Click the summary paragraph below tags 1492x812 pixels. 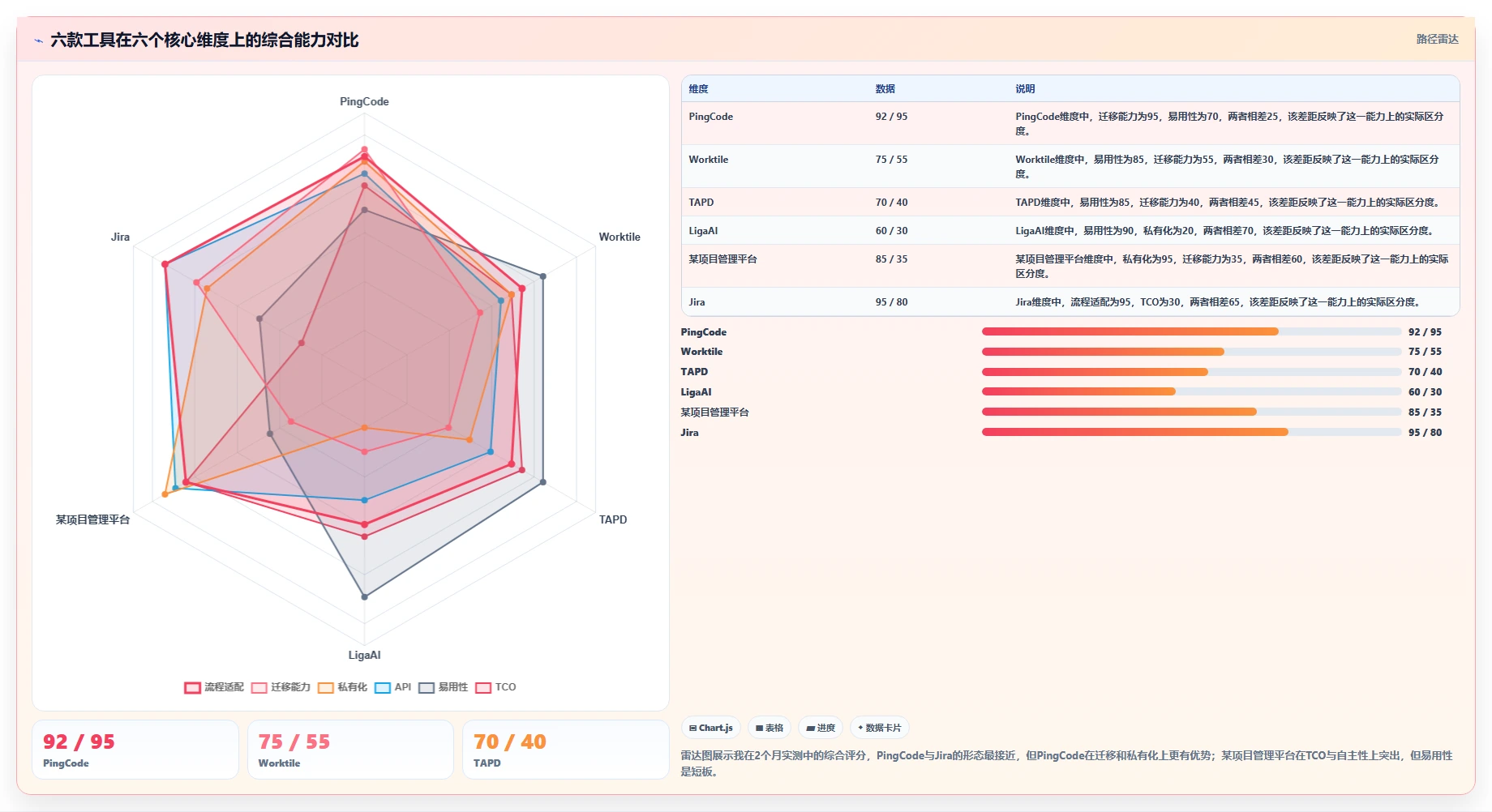(1066, 763)
